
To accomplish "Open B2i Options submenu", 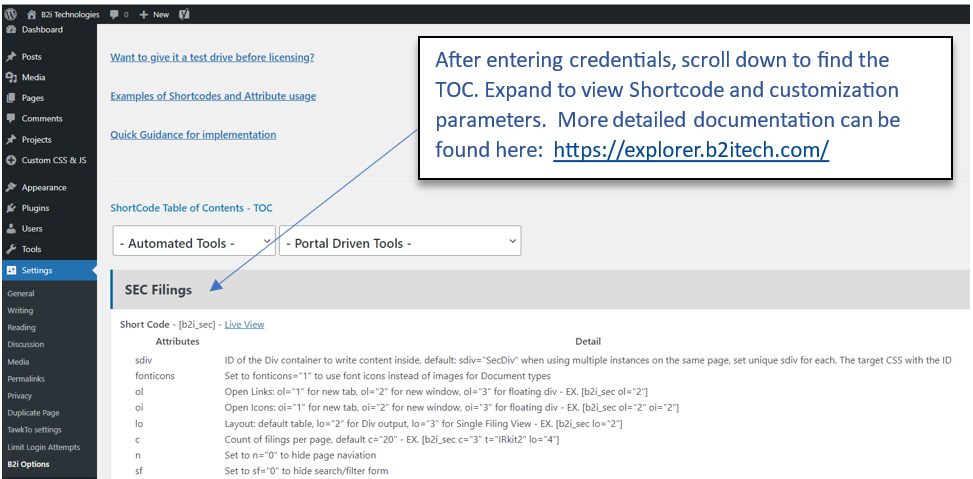I will (28, 464).
